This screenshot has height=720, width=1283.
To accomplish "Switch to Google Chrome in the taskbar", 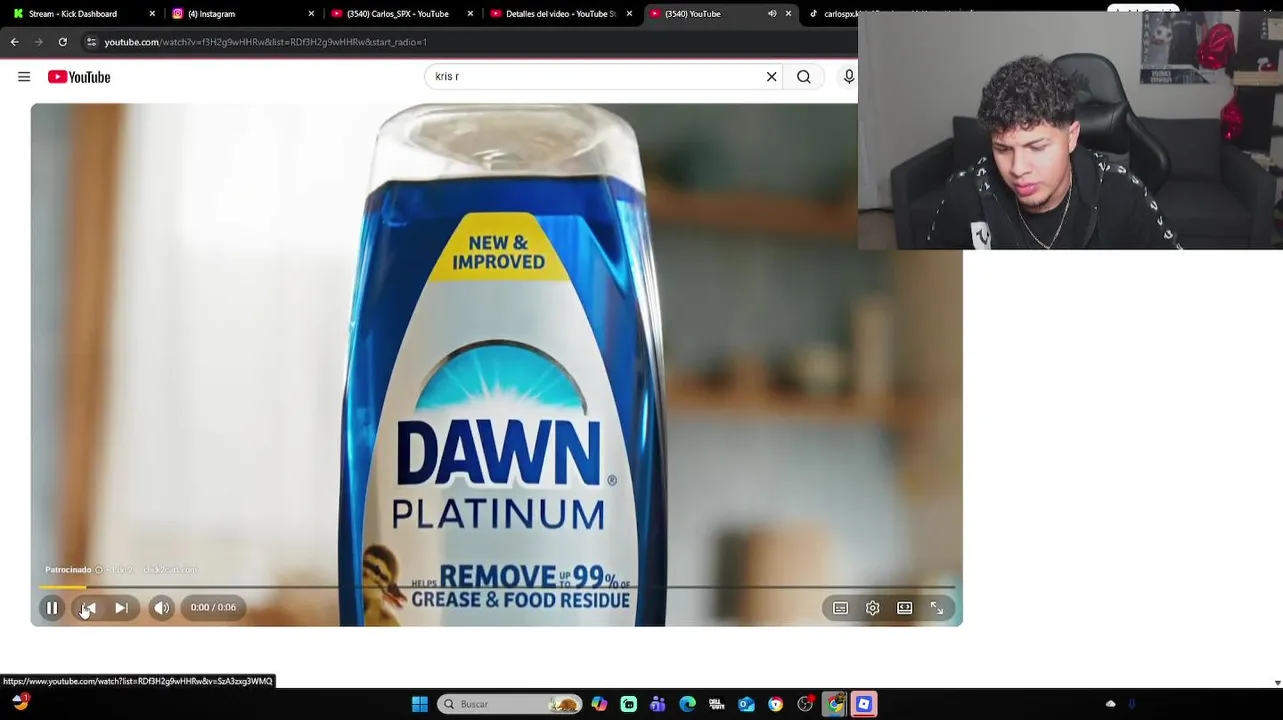I will coord(835,704).
